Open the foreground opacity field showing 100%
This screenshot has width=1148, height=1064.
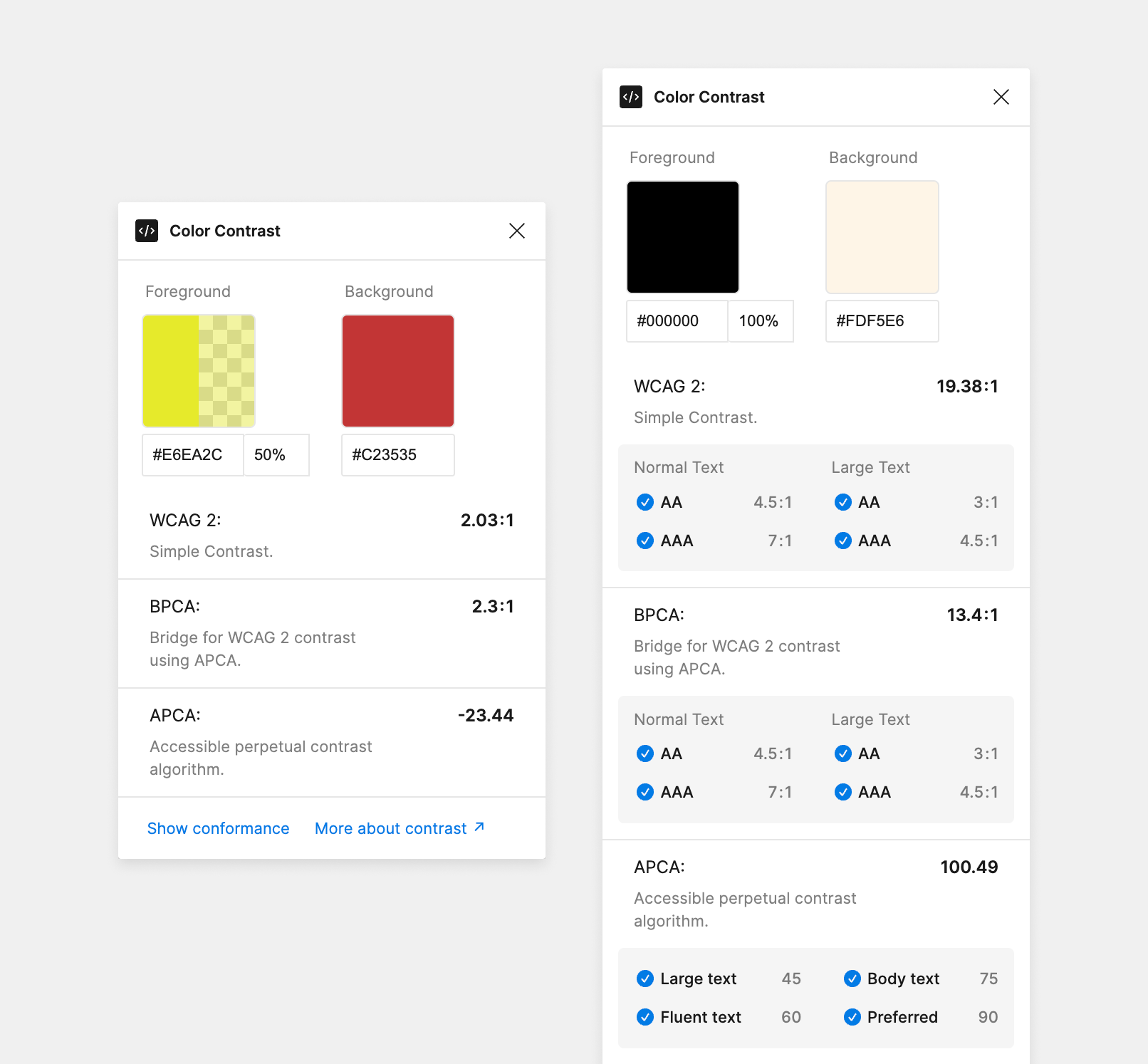coord(760,321)
